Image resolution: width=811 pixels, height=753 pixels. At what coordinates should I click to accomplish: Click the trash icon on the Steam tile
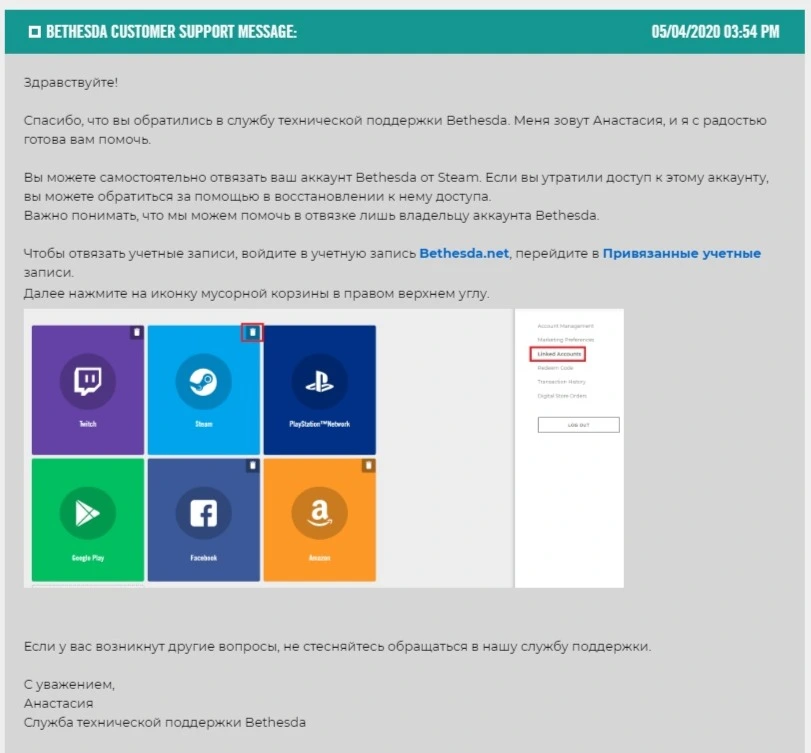tap(252, 332)
